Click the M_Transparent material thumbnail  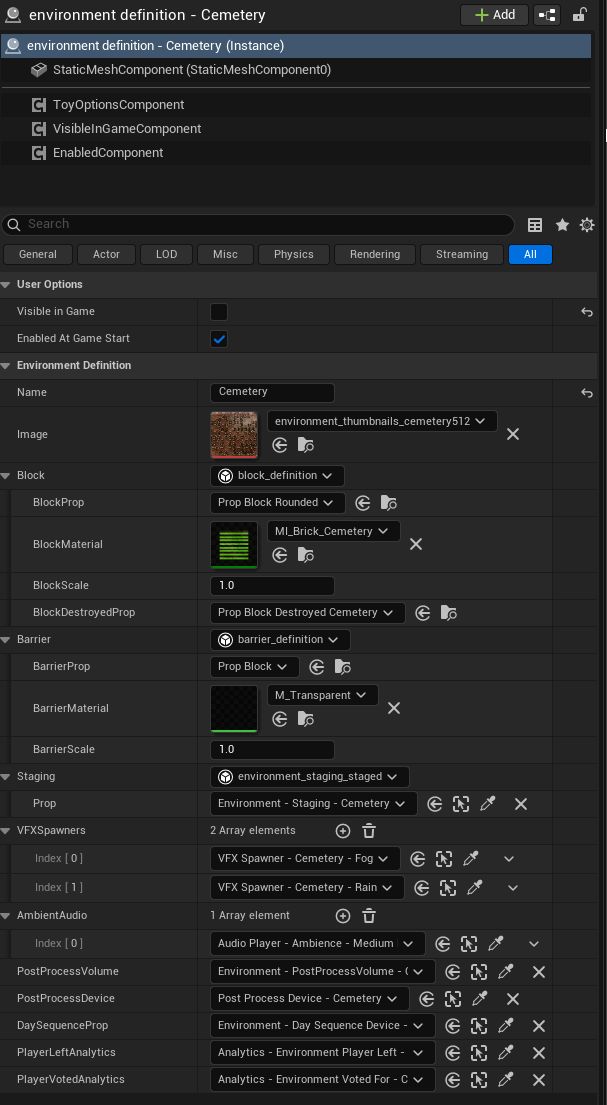pos(234,708)
